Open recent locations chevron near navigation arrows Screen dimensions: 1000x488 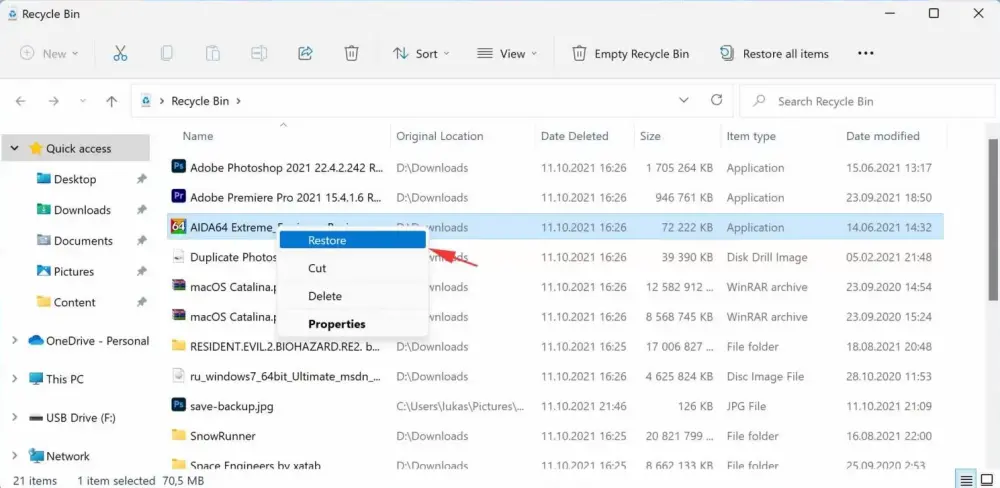point(83,101)
